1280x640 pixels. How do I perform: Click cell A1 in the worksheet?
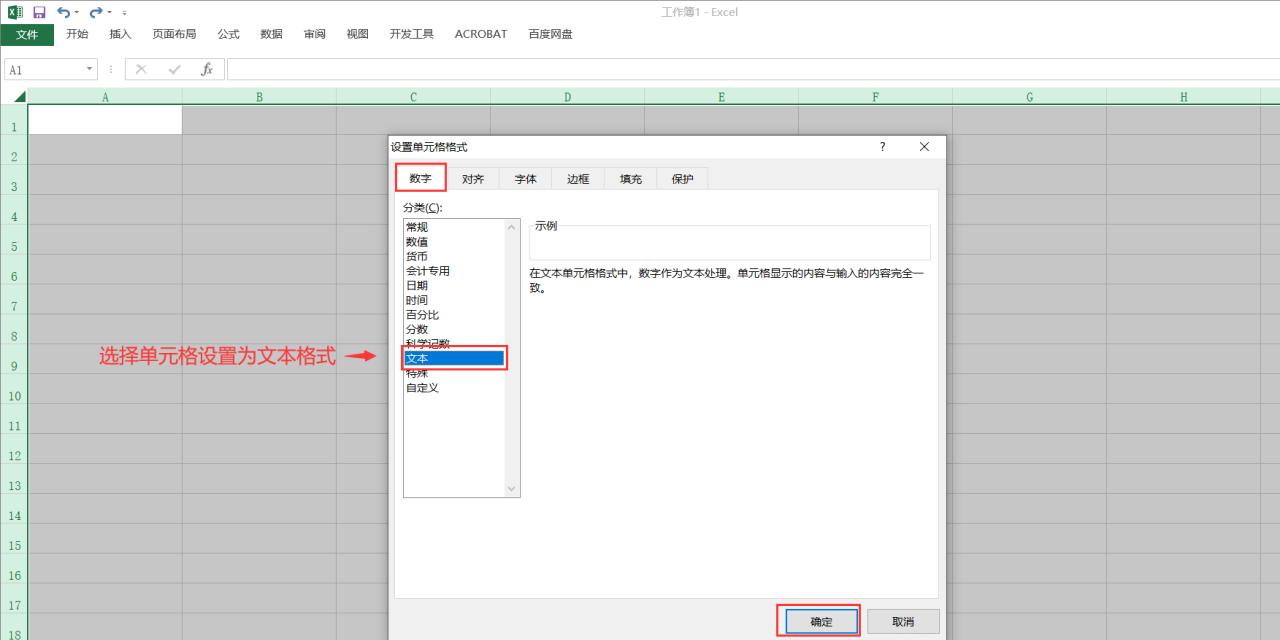tap(105, 119)
